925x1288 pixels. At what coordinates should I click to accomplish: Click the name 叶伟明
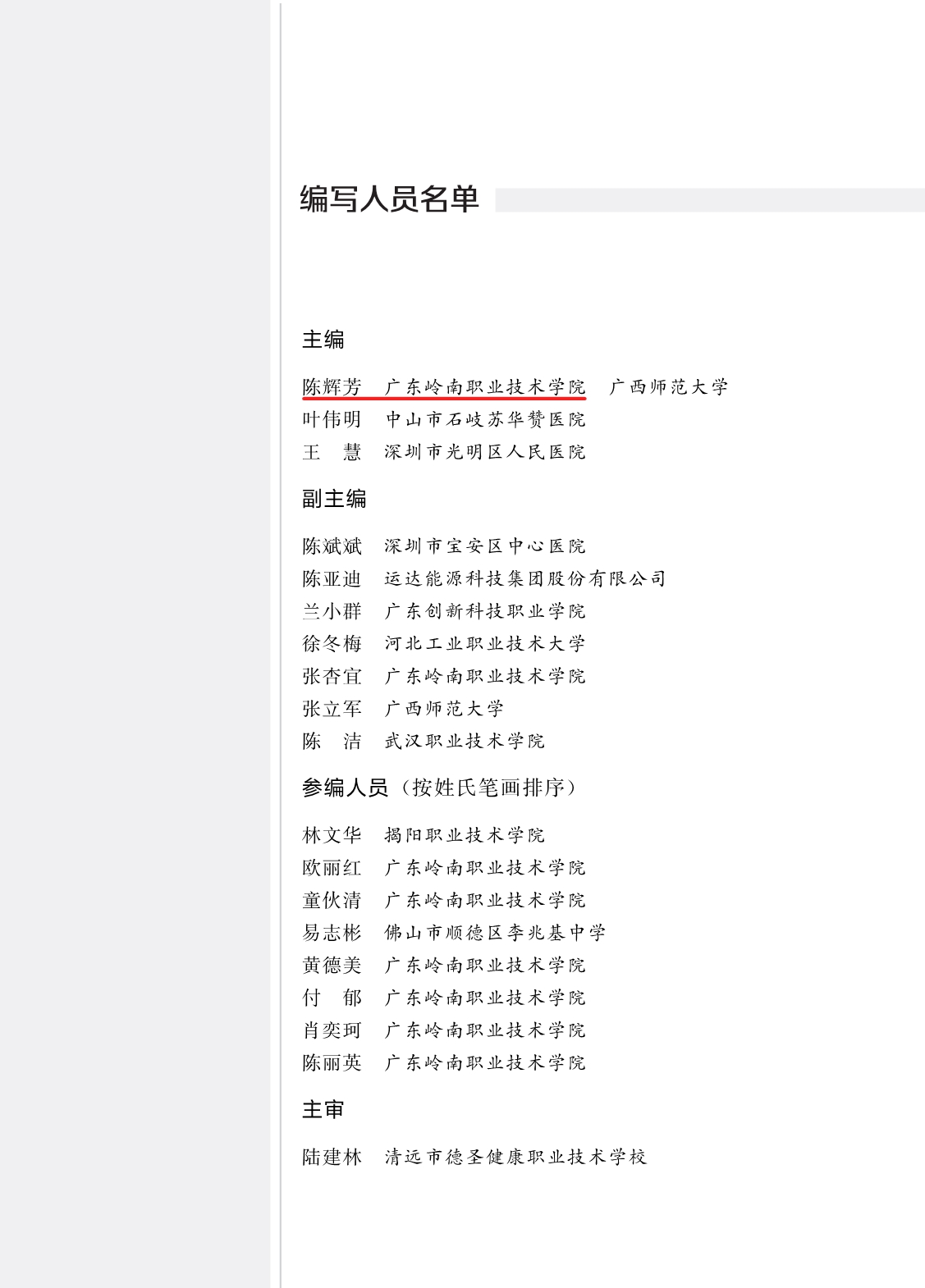click(x=332, y=419)
